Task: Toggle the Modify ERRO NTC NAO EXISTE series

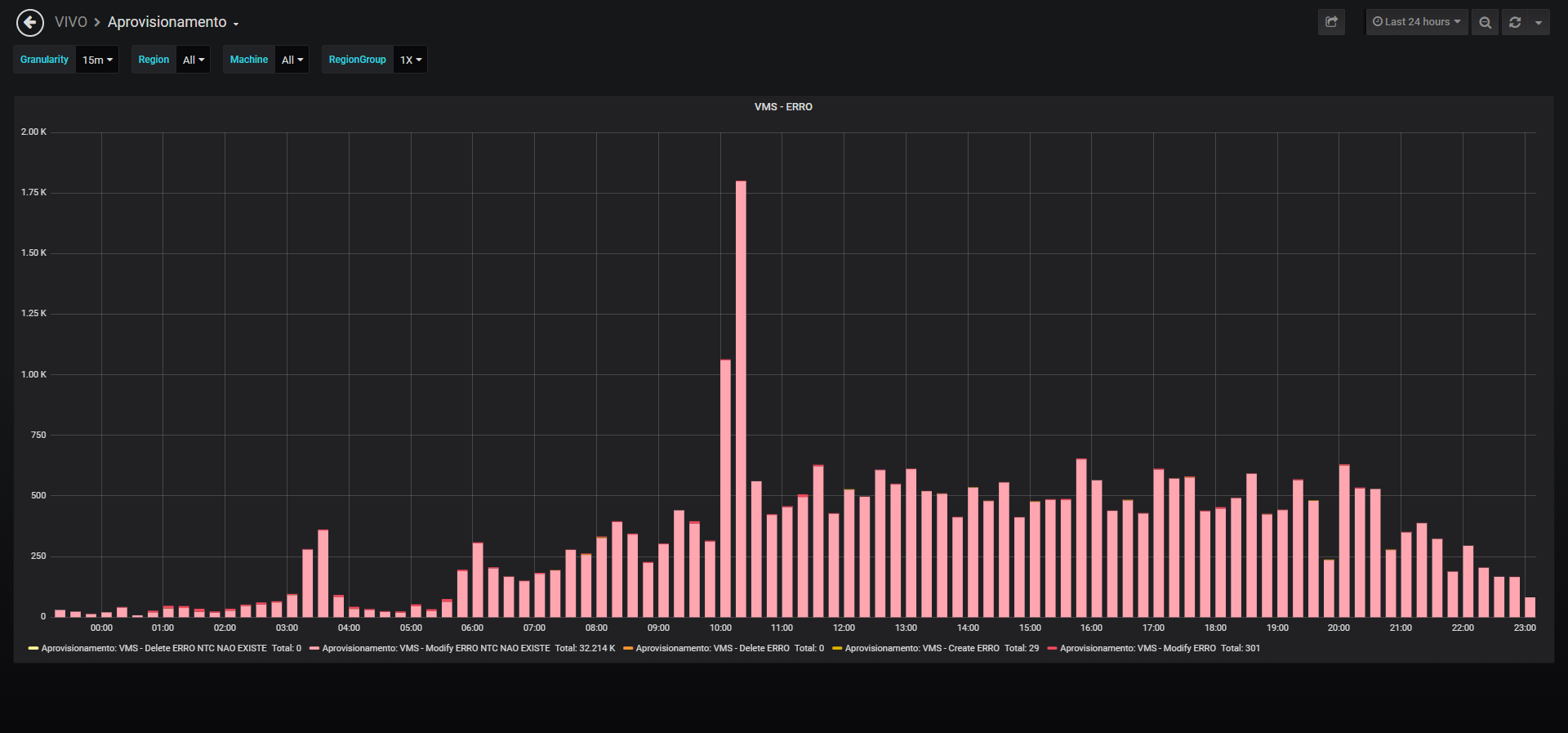Action: click(x=436, y=648)
